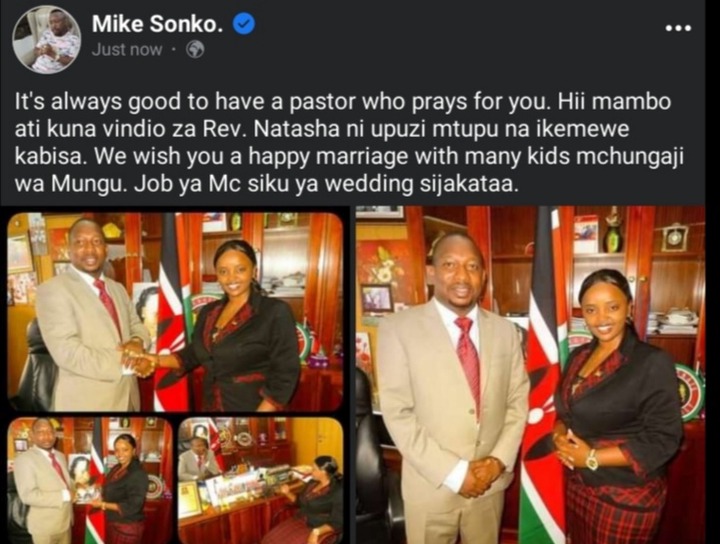Open the top-left handshake photo
The width and height of the screenshot is (720, 544).
[x=175, y=312]
